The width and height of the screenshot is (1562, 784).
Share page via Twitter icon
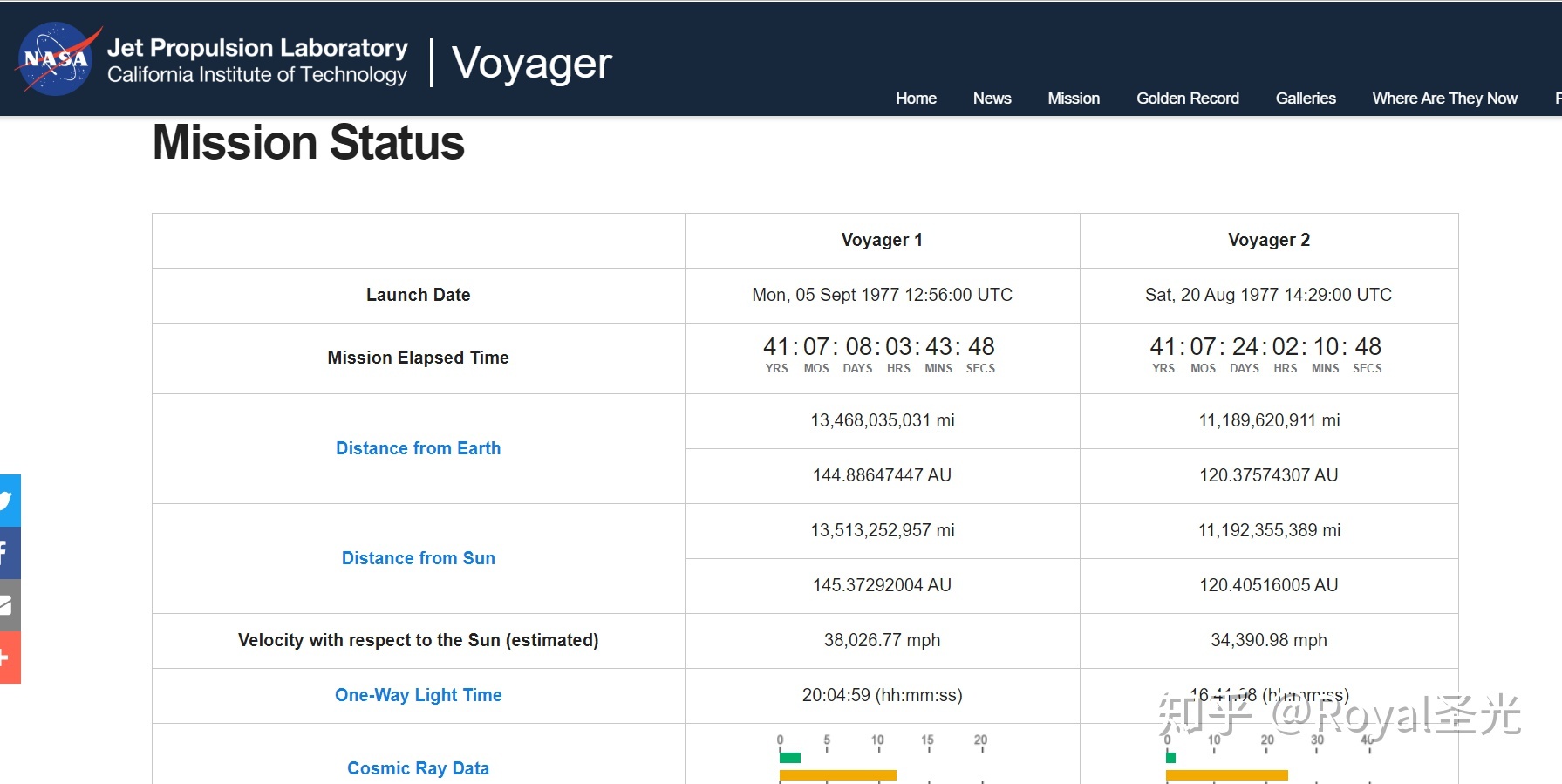click(9, 501)
